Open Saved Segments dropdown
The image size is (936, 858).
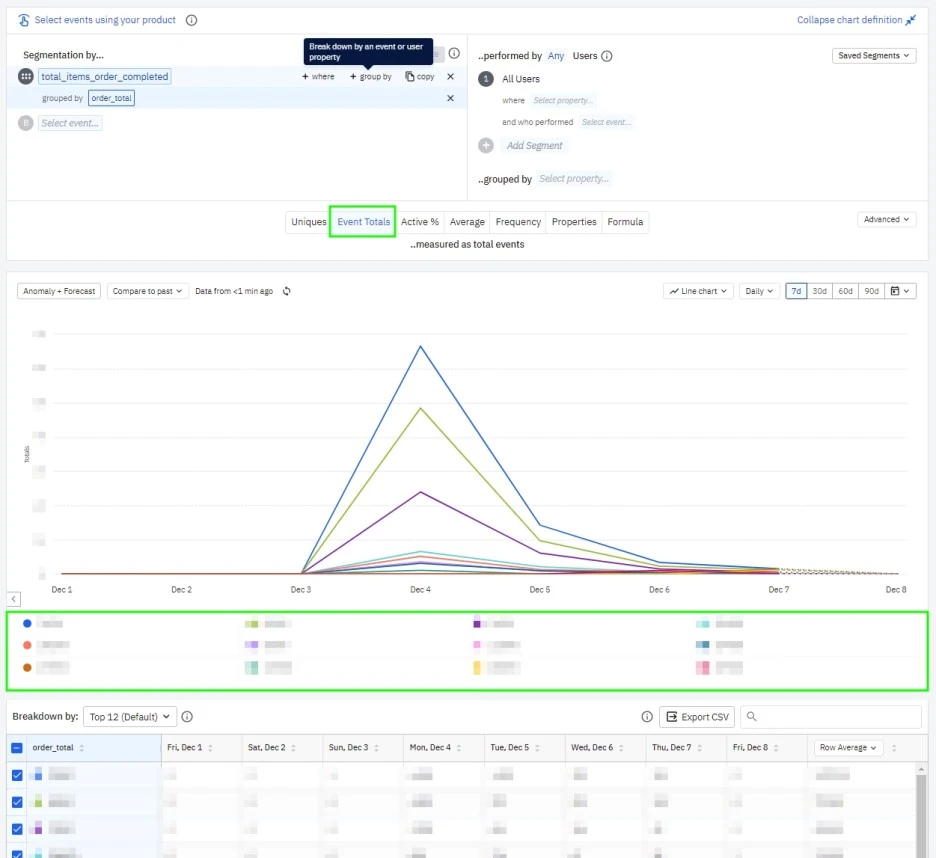pos(874,56)
